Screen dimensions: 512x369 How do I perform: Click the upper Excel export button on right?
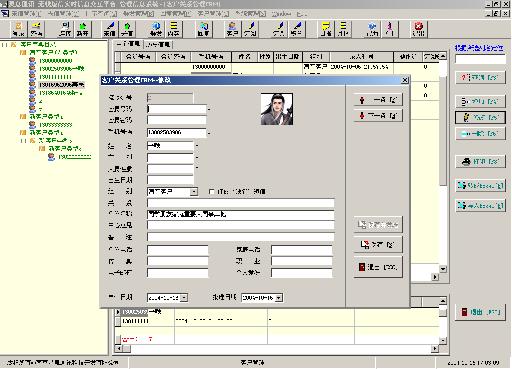pos(480,185)
